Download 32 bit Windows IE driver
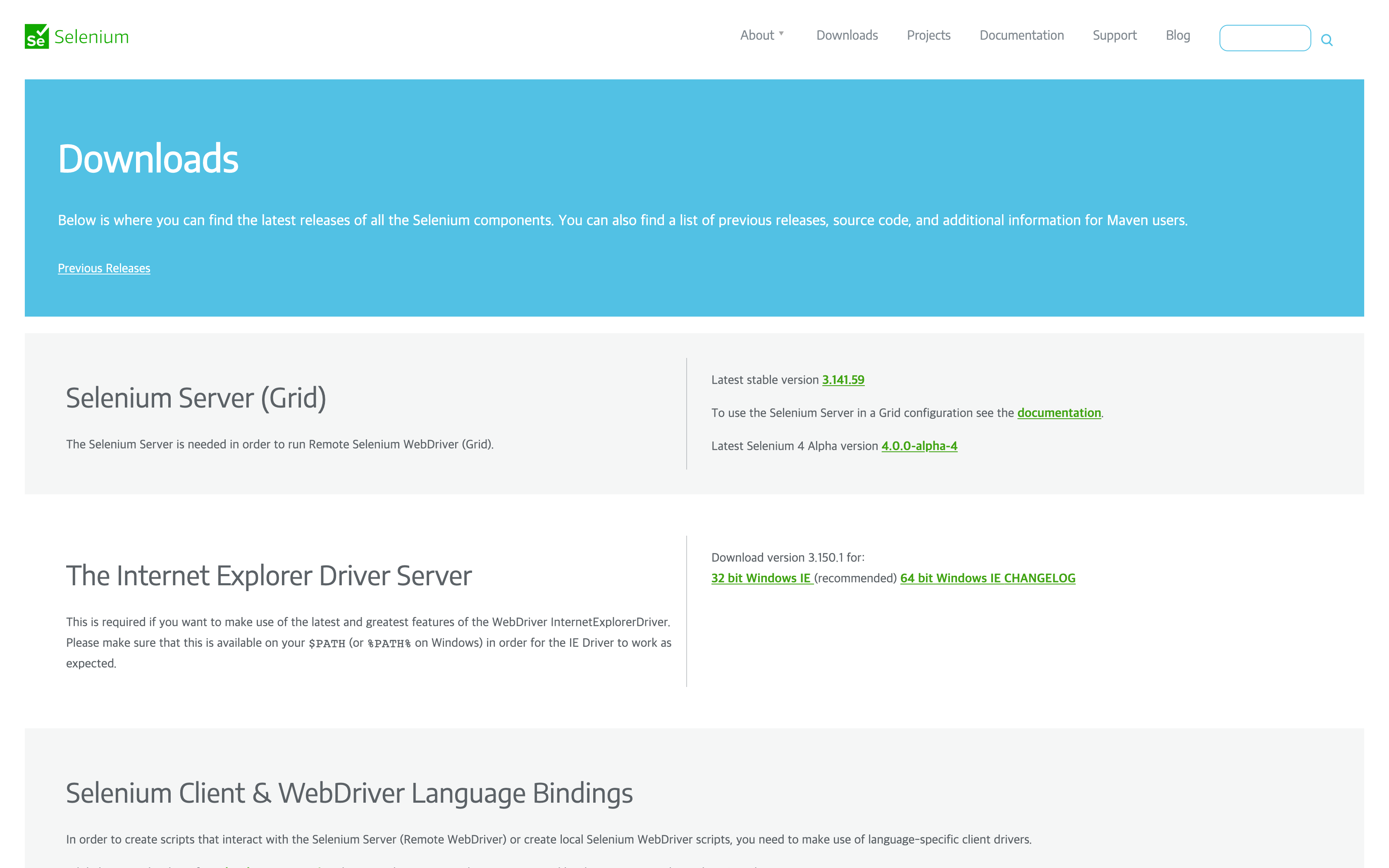 (761, 578)
